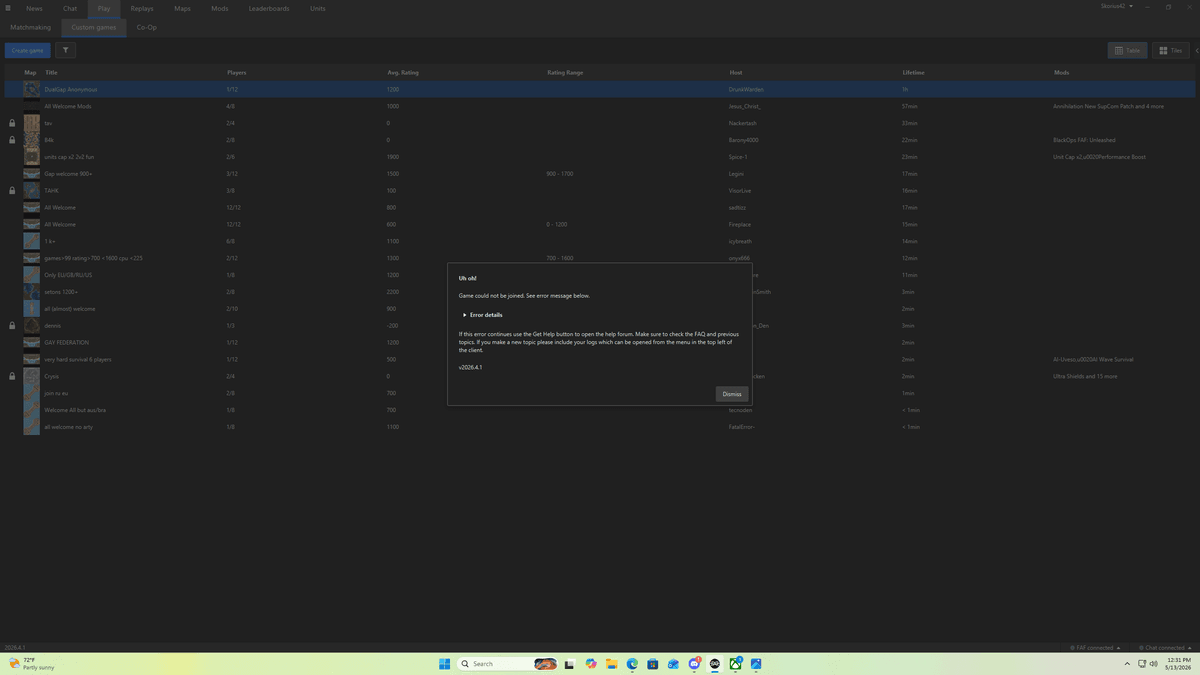Click the BlackOps FAF: Unleashed mods cell

click(1084, 140)
